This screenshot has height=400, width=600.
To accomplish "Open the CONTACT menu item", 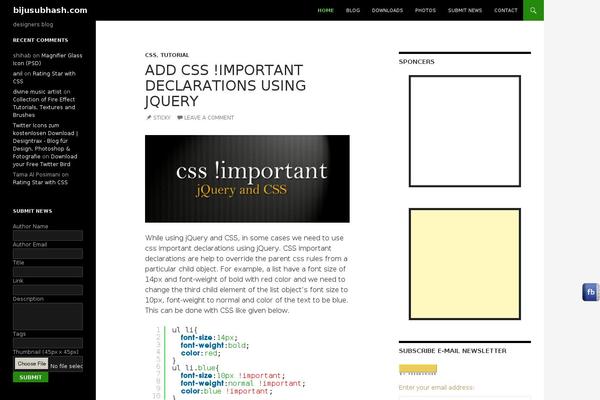I will [505, 10].
